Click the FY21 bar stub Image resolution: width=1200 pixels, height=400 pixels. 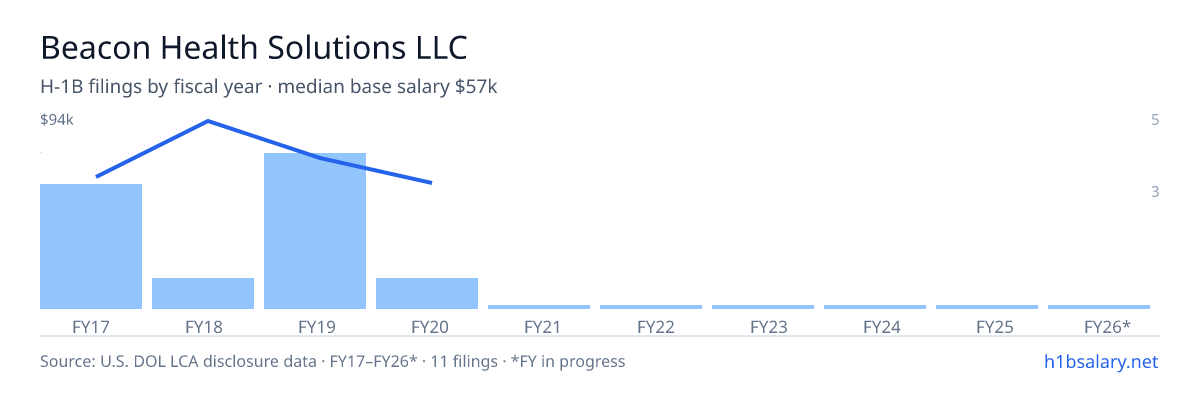[539, 306]
